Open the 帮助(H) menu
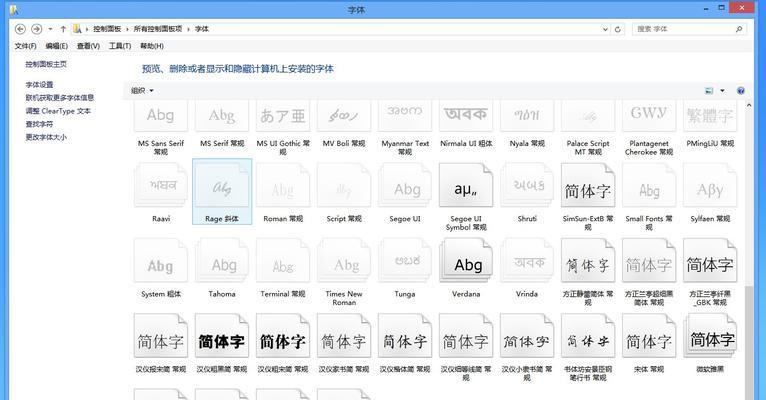Screen dimensions: 766x400 tap(152, 46)
